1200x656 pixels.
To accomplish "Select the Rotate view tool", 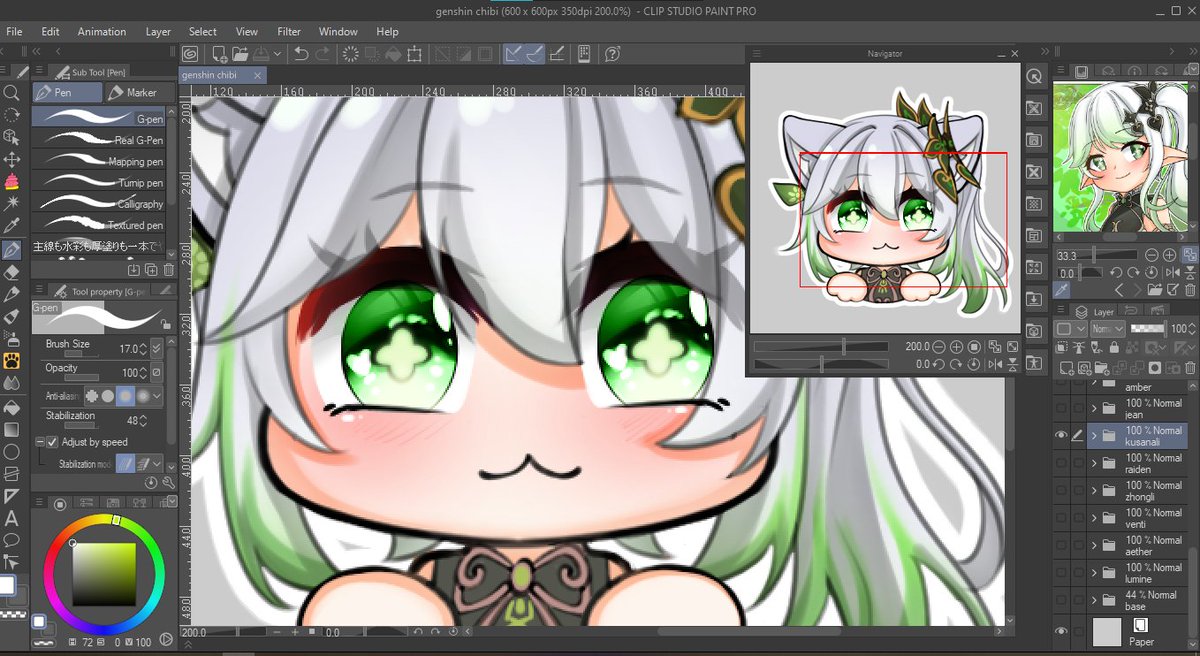I will point(11,114).
